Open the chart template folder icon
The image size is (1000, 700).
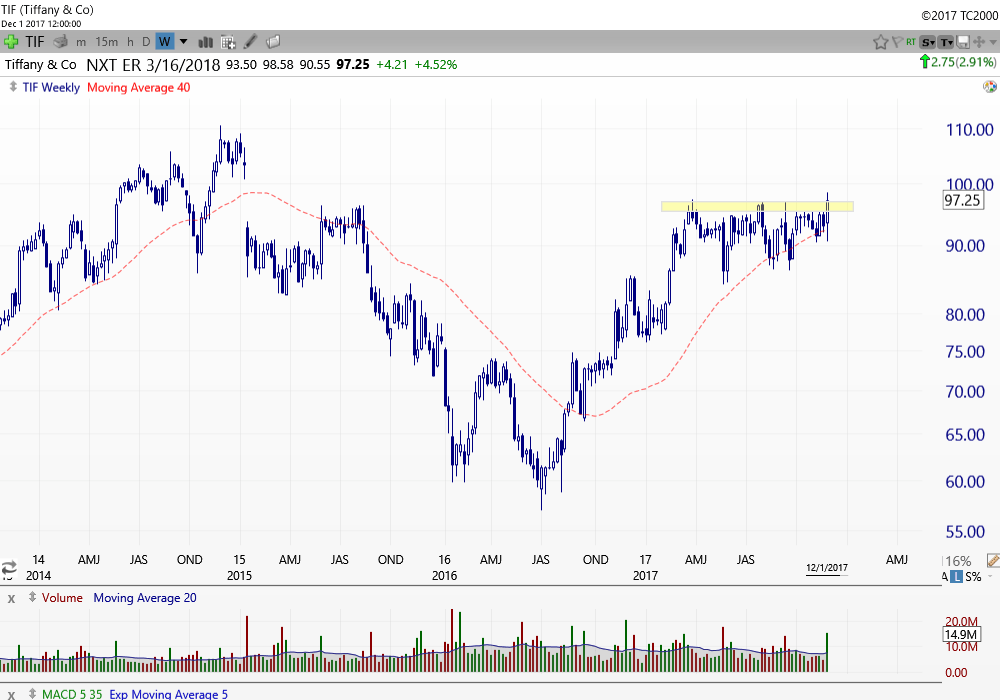(x=273, y=41)
